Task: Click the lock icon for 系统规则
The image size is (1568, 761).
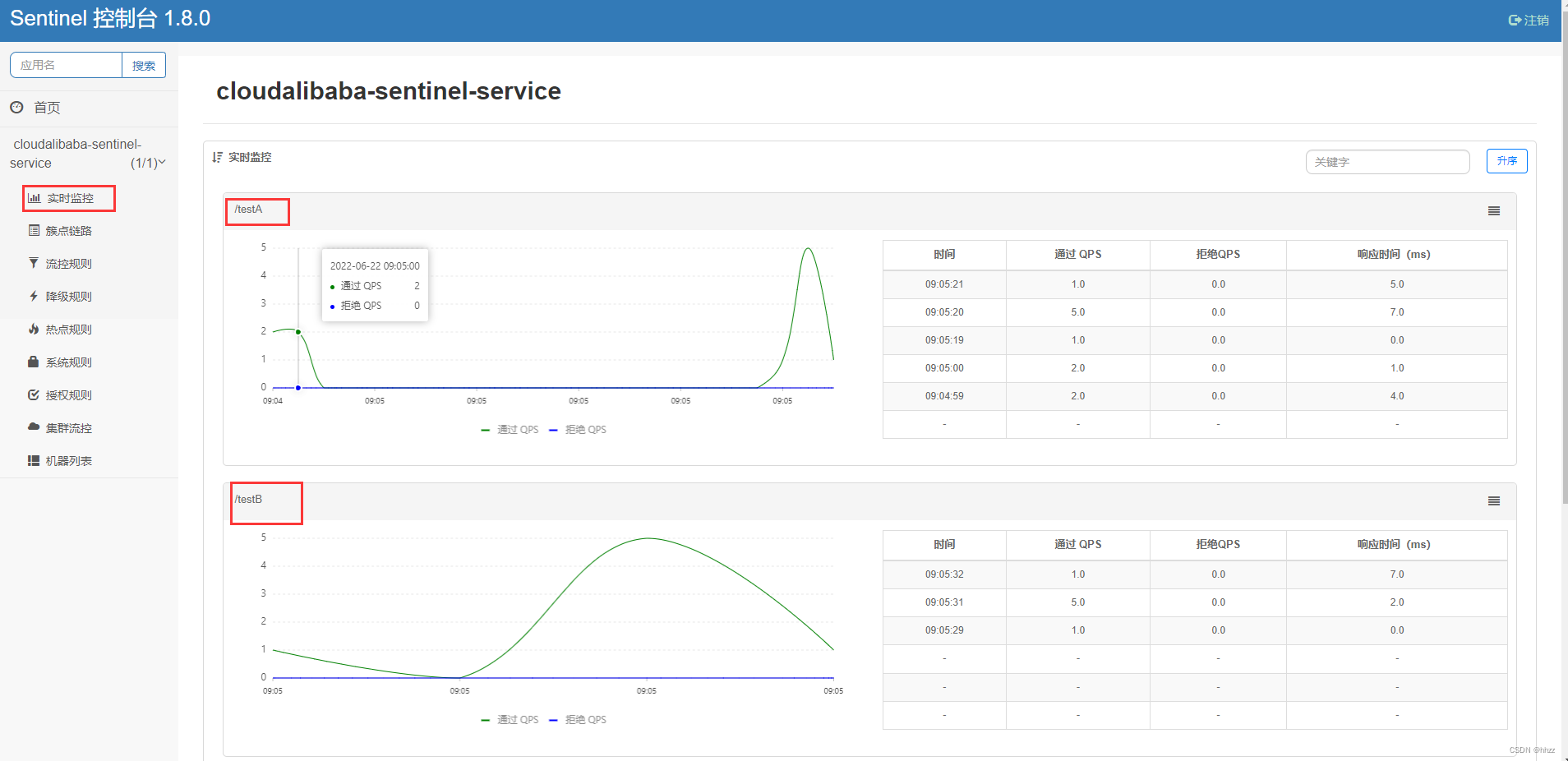Action: click(34, 362)
